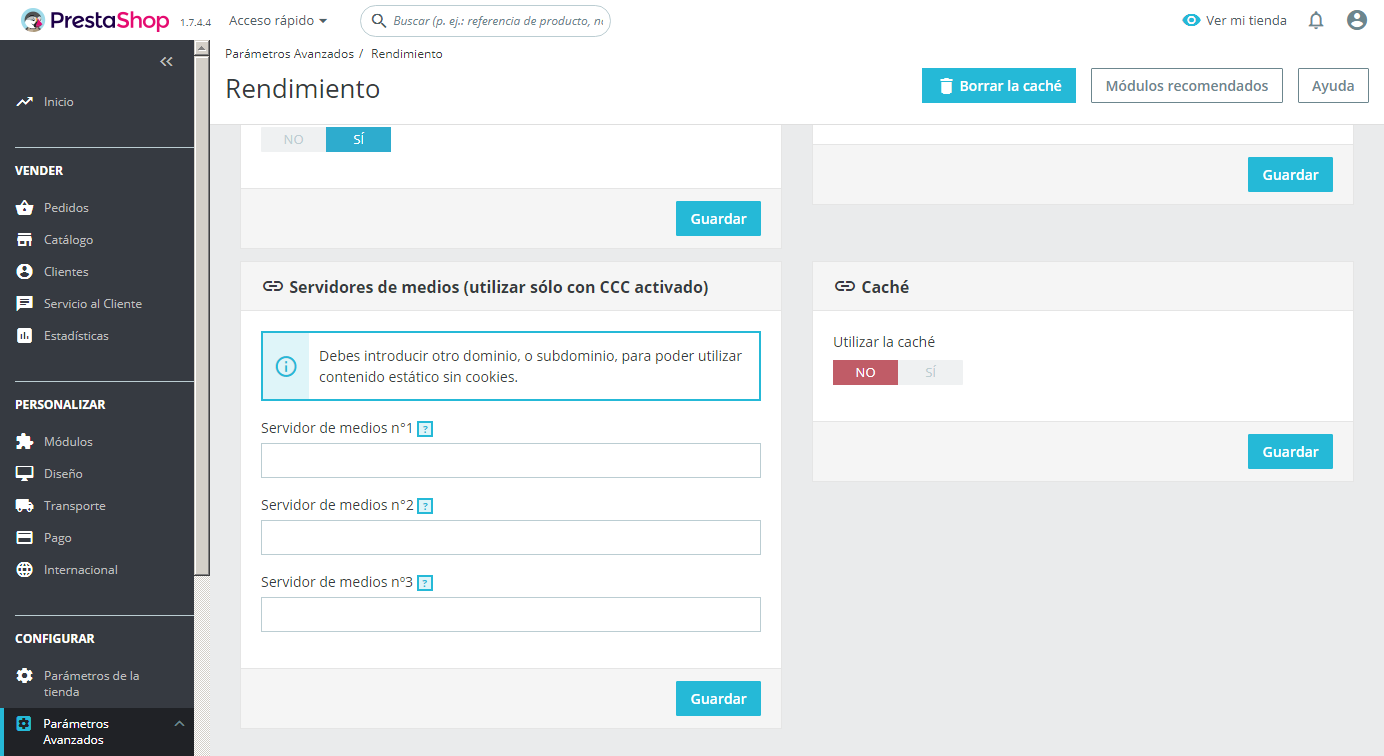Click the link icon beside Servidores de medios heading
Image resolution: width=1384 pixels, height=756 pixels.
tap(272, 287)
